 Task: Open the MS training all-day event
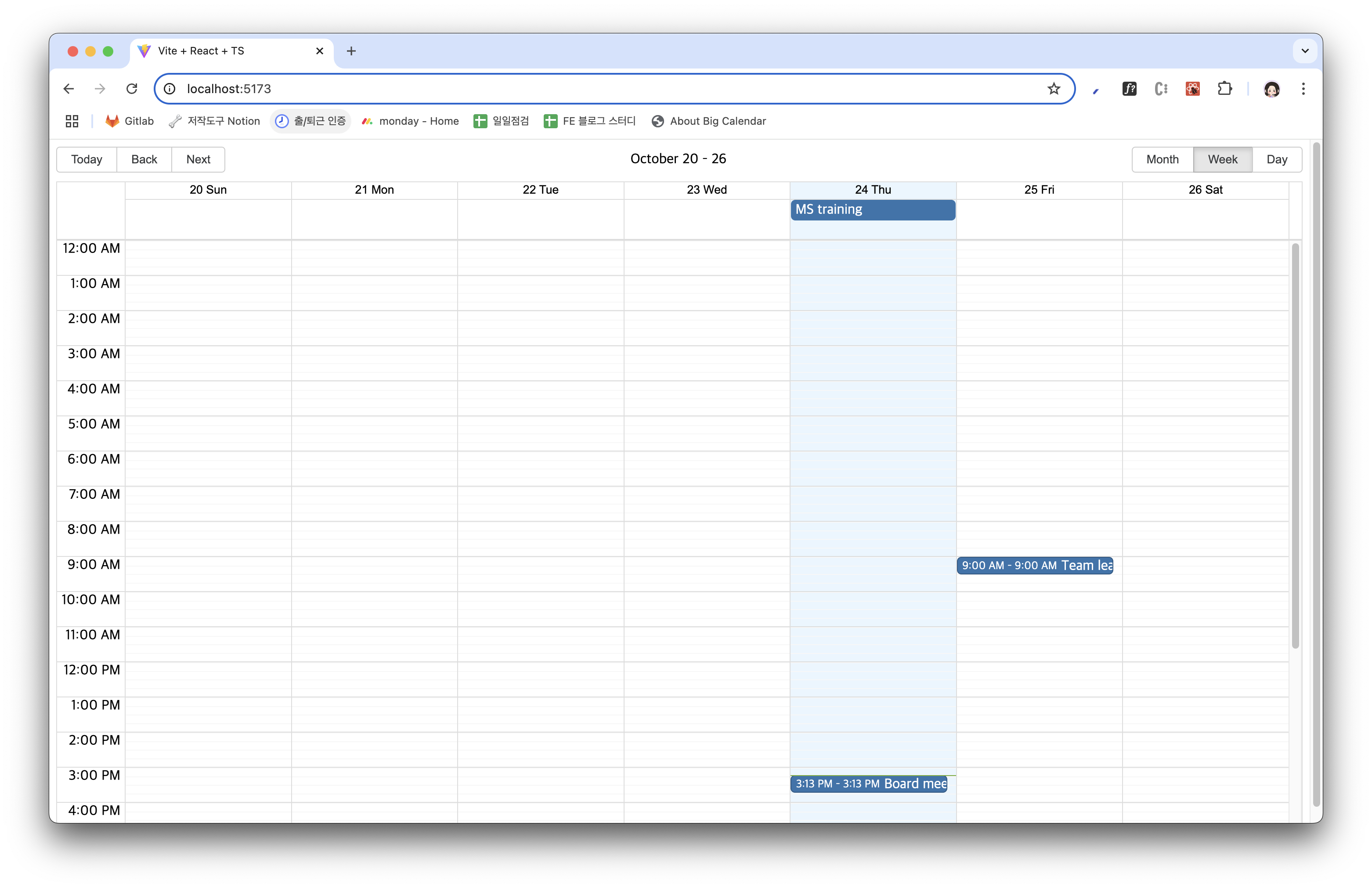(872, 210)
